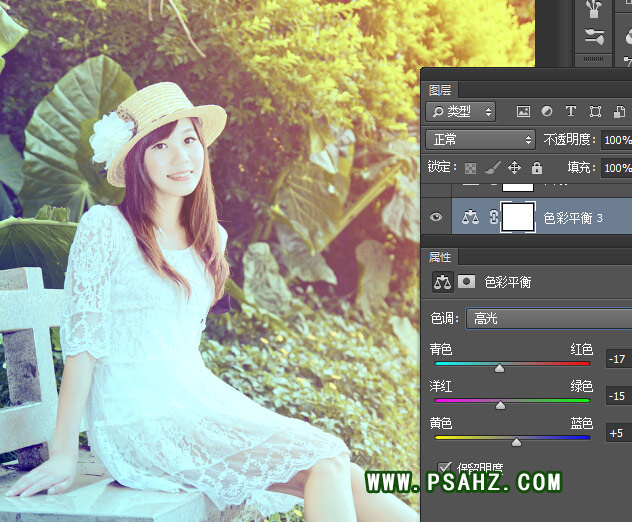Click lock all padlock icon
This screenshot has height=522, width=632.
click(x=537, y=168)
